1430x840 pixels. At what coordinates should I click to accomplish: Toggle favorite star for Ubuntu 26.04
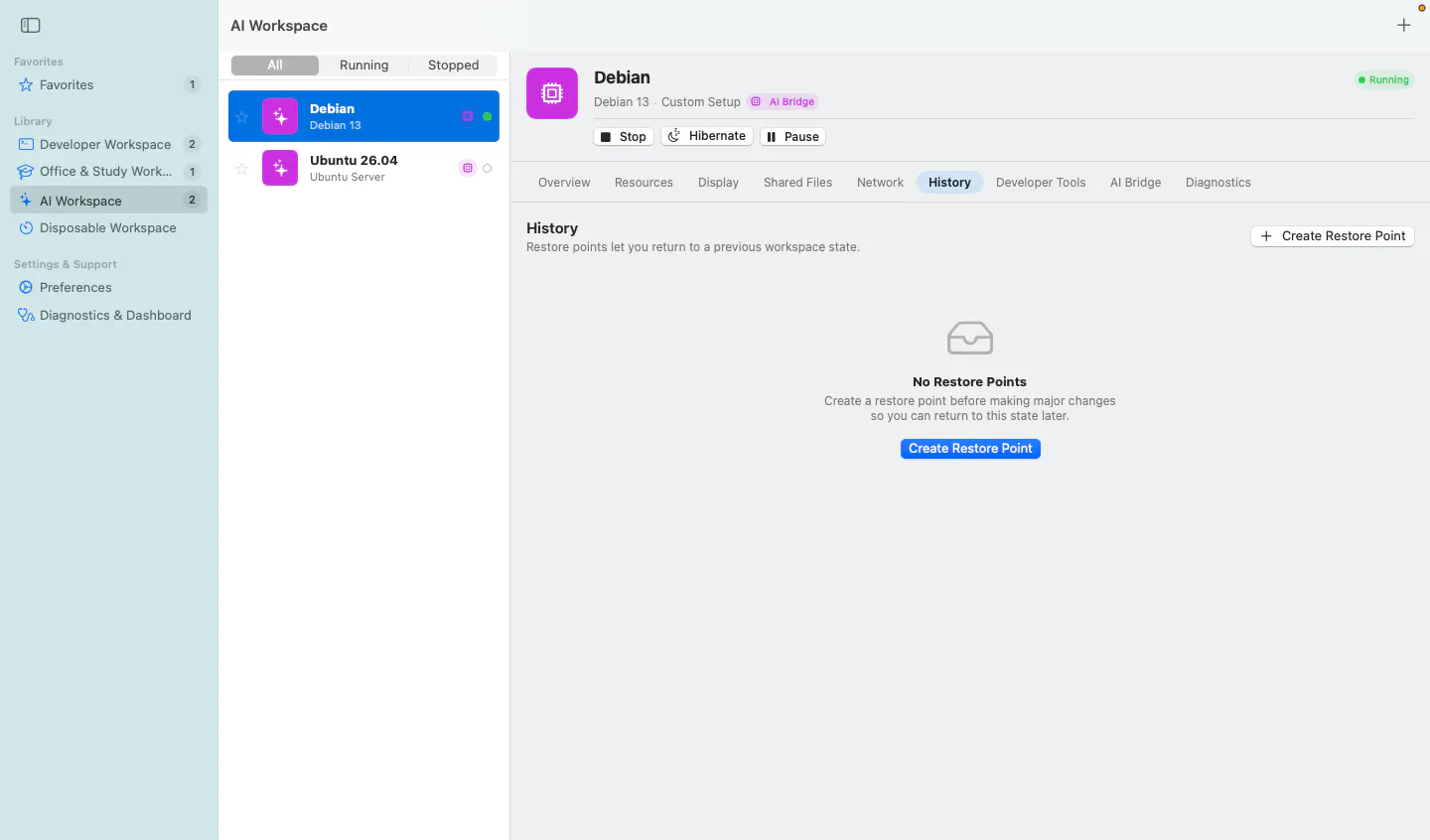point(242,169)
